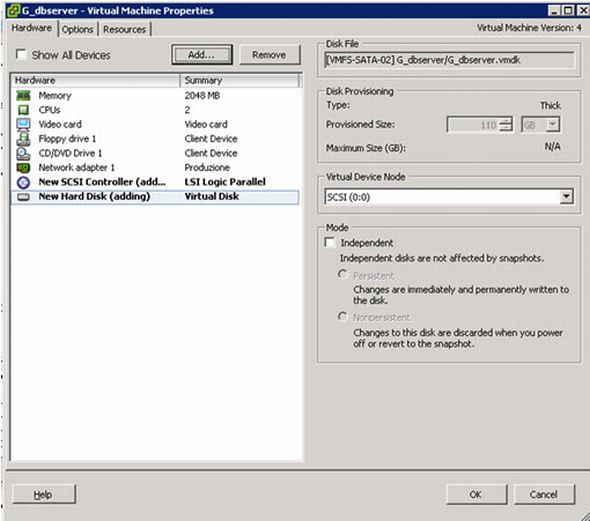Select New SCSI Controller row label
The height and width of the screenshot is (521, 590).
tap(102, 182)
